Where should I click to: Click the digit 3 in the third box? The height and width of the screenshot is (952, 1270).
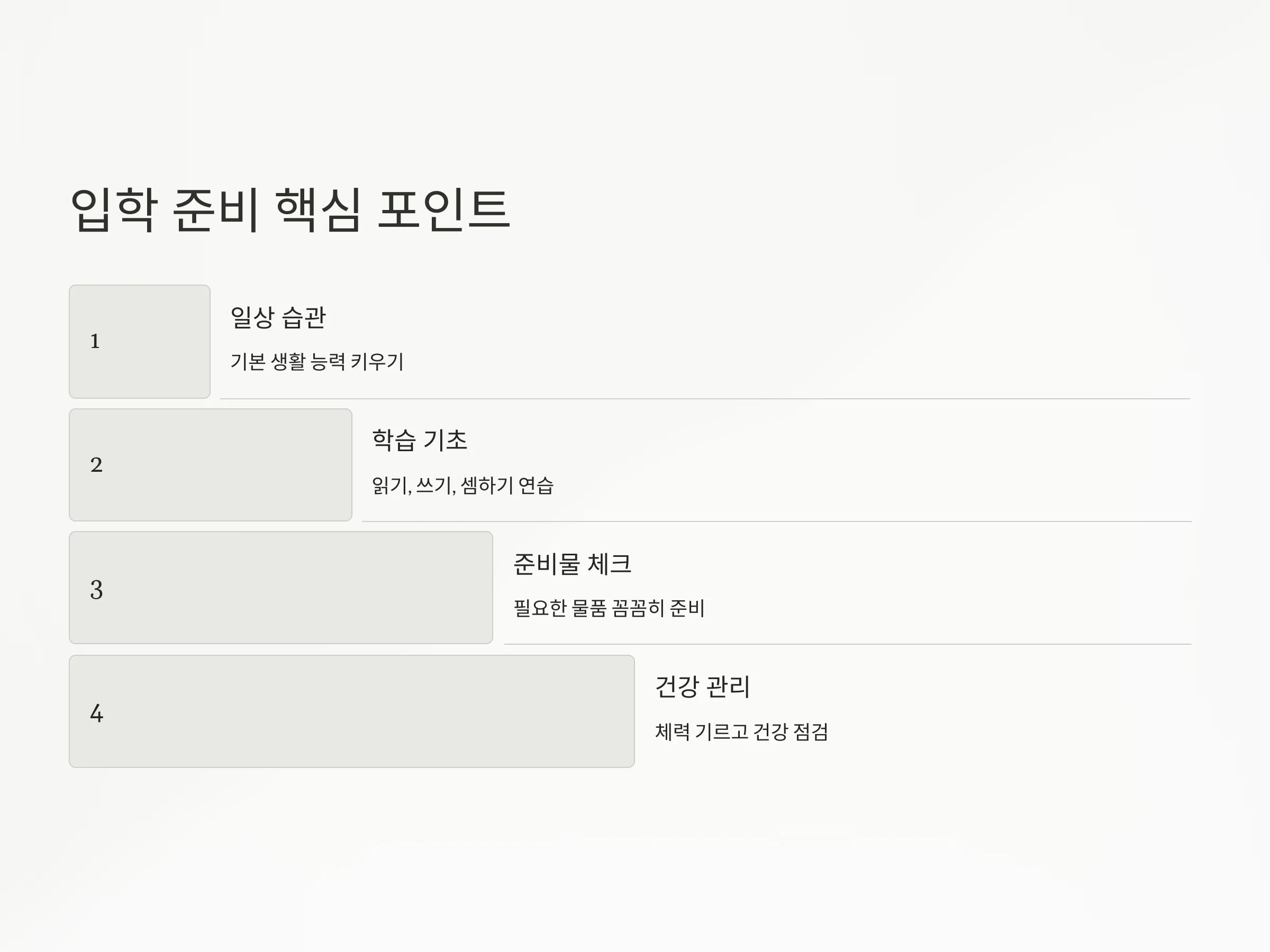96,590
